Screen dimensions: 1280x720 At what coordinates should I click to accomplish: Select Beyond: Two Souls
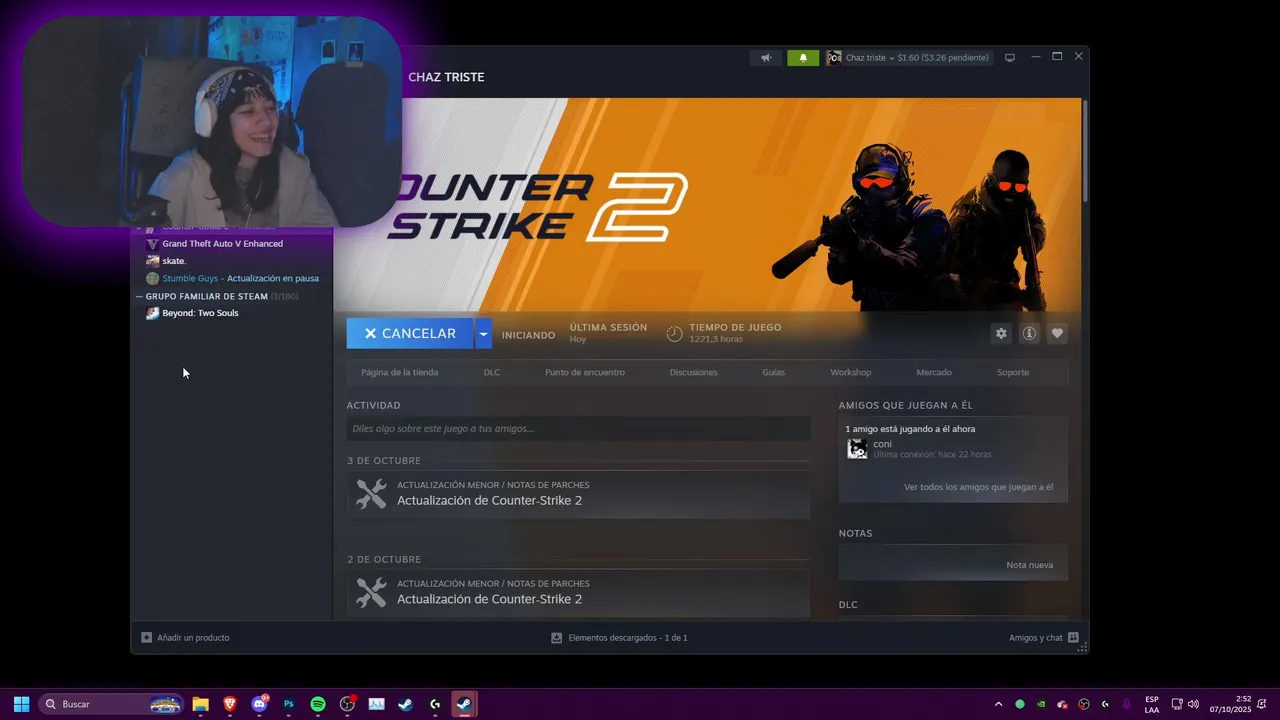[x=200, y=313]
